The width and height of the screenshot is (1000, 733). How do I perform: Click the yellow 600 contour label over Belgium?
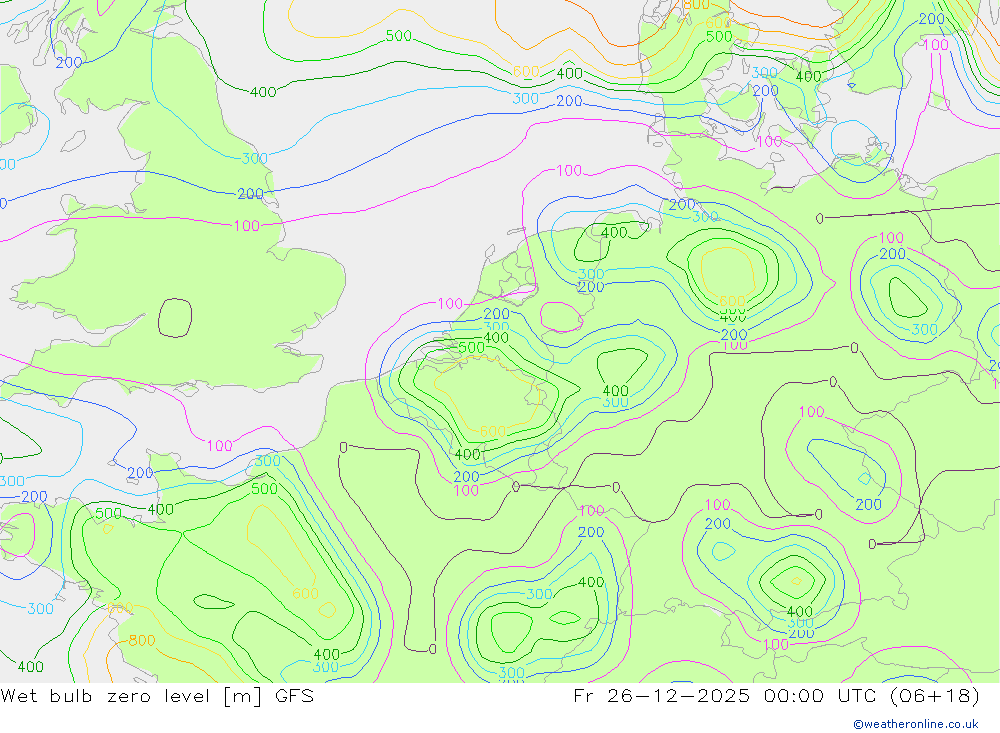493,431
